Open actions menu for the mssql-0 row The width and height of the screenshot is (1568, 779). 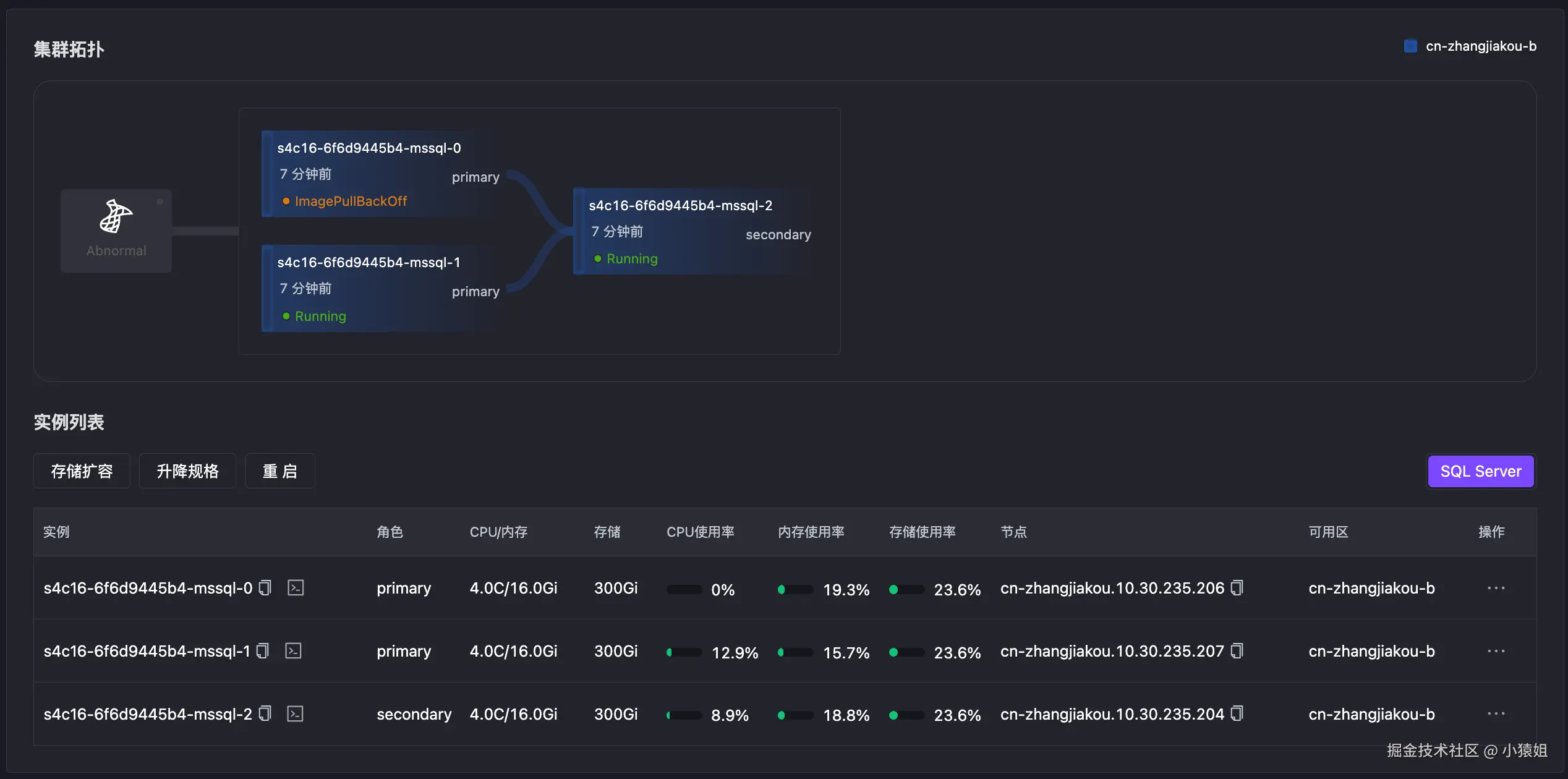coord(1496,588)
